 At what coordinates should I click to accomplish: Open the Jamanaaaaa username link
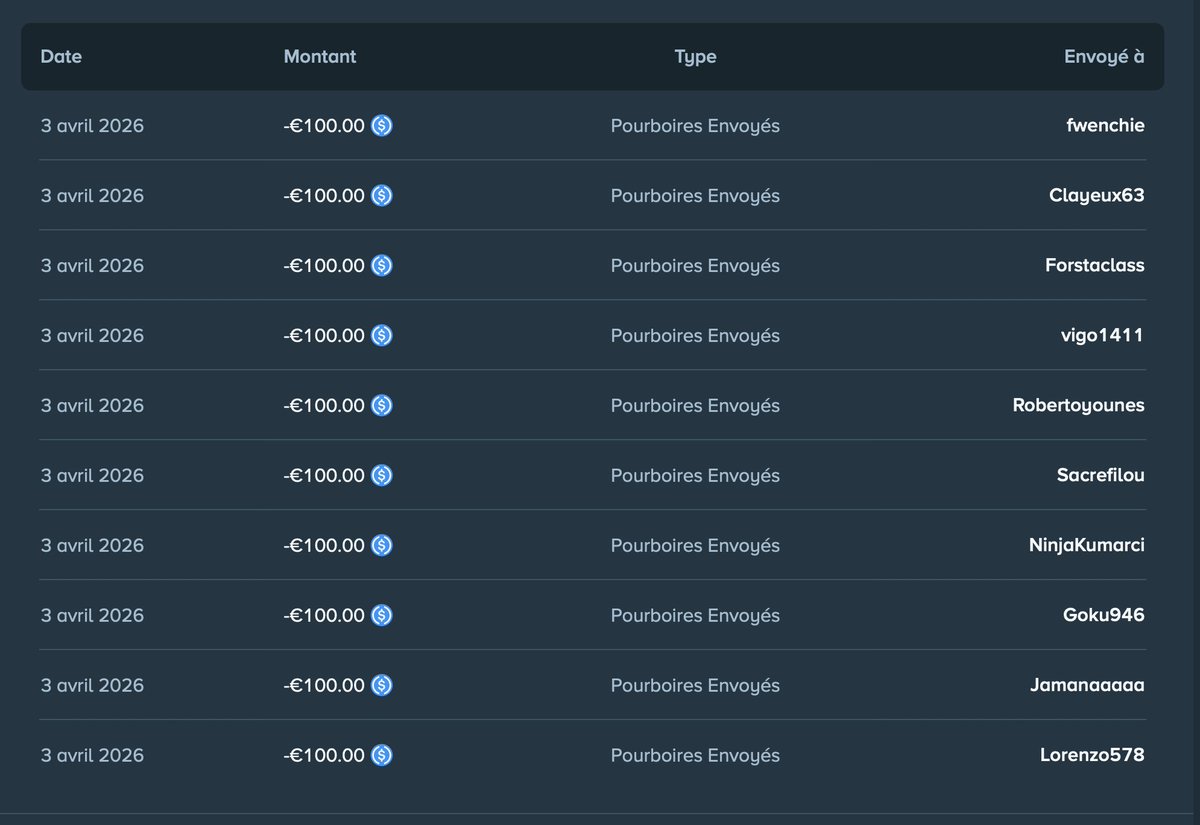click(x=1087, y=685)
